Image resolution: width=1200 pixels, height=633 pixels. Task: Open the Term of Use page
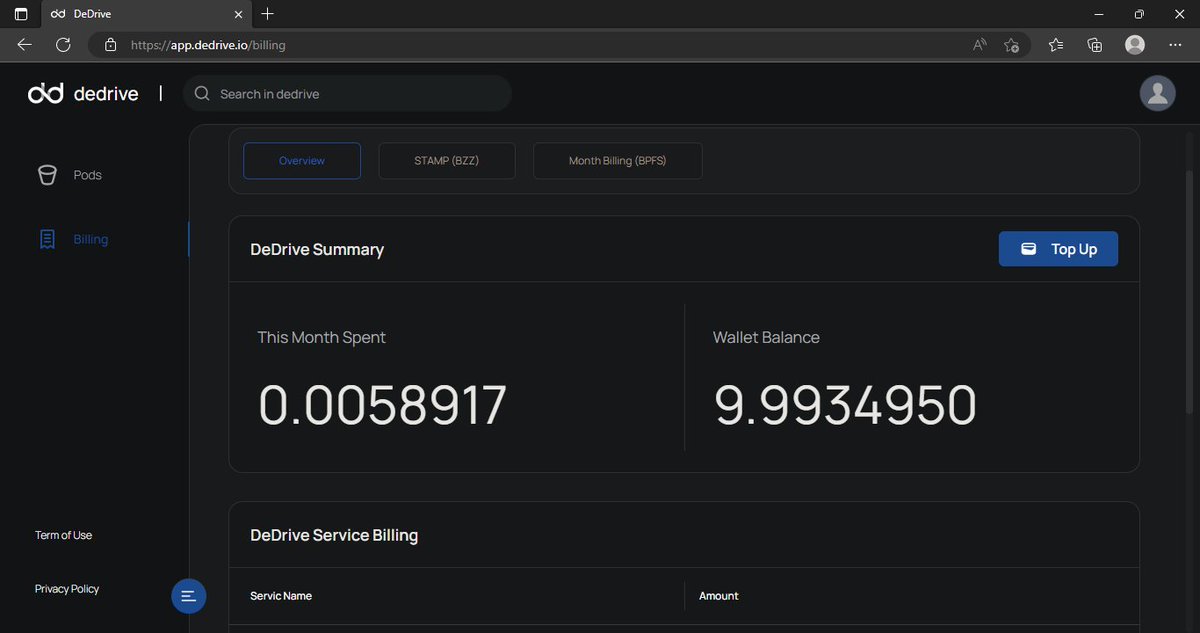pos(63,535)
